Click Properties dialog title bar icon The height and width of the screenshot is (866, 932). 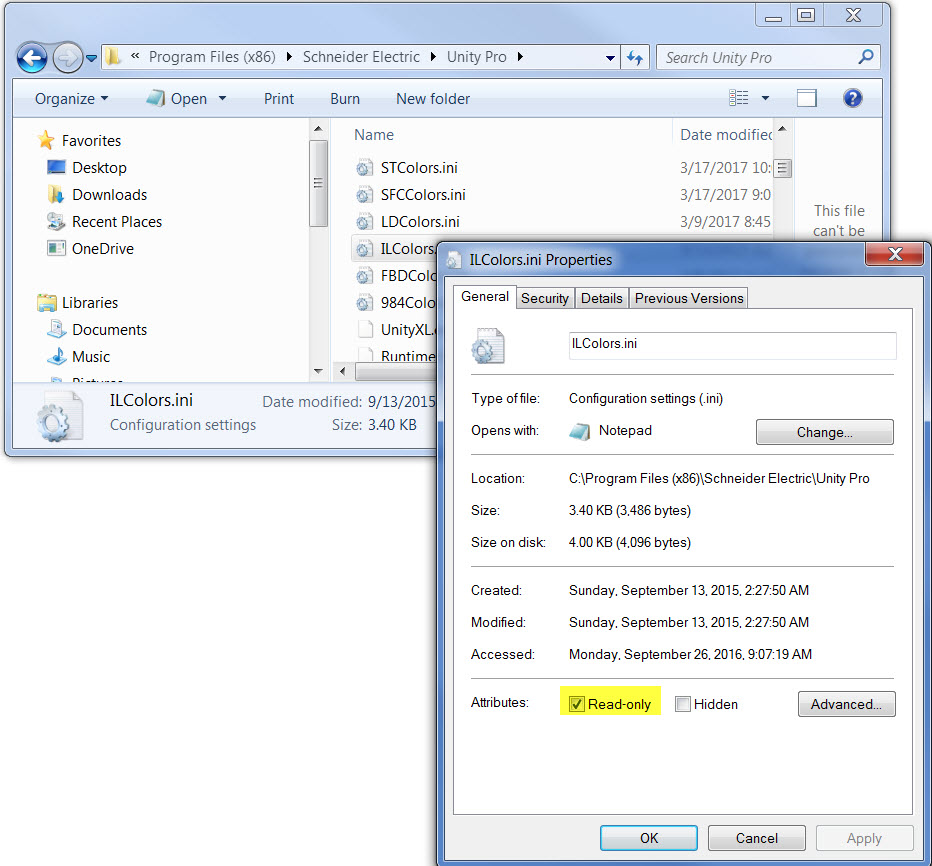click(454, 260)
